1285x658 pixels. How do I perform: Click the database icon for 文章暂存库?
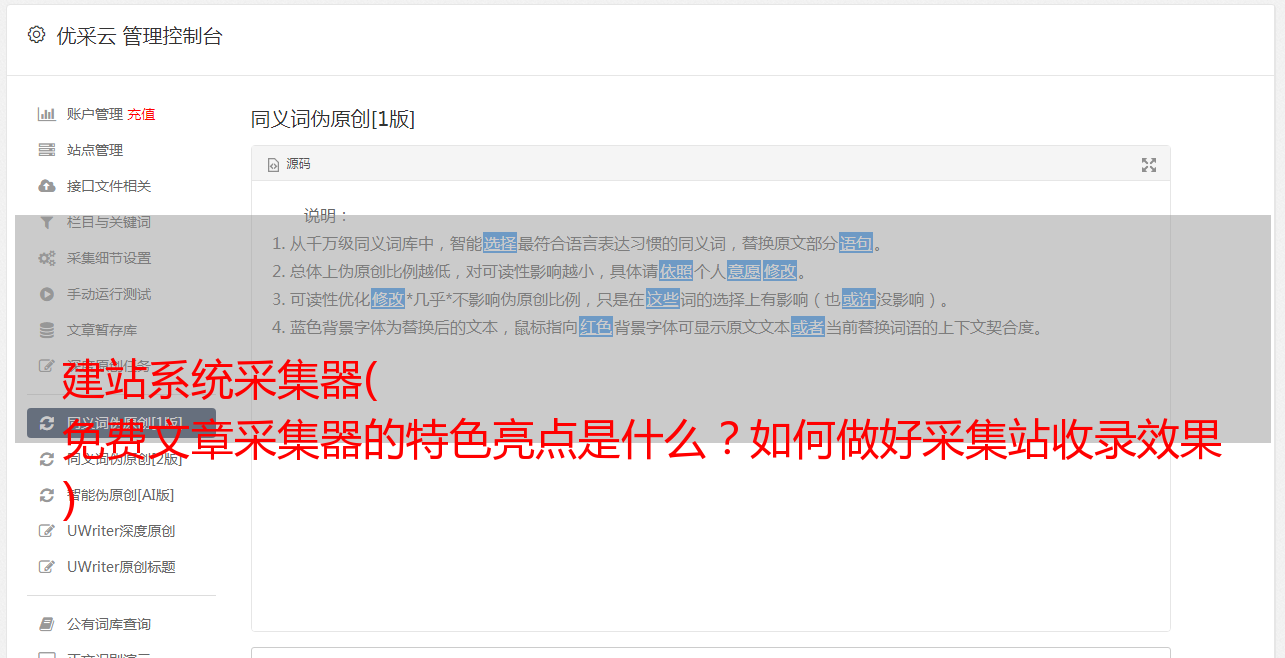click(46, 330)
